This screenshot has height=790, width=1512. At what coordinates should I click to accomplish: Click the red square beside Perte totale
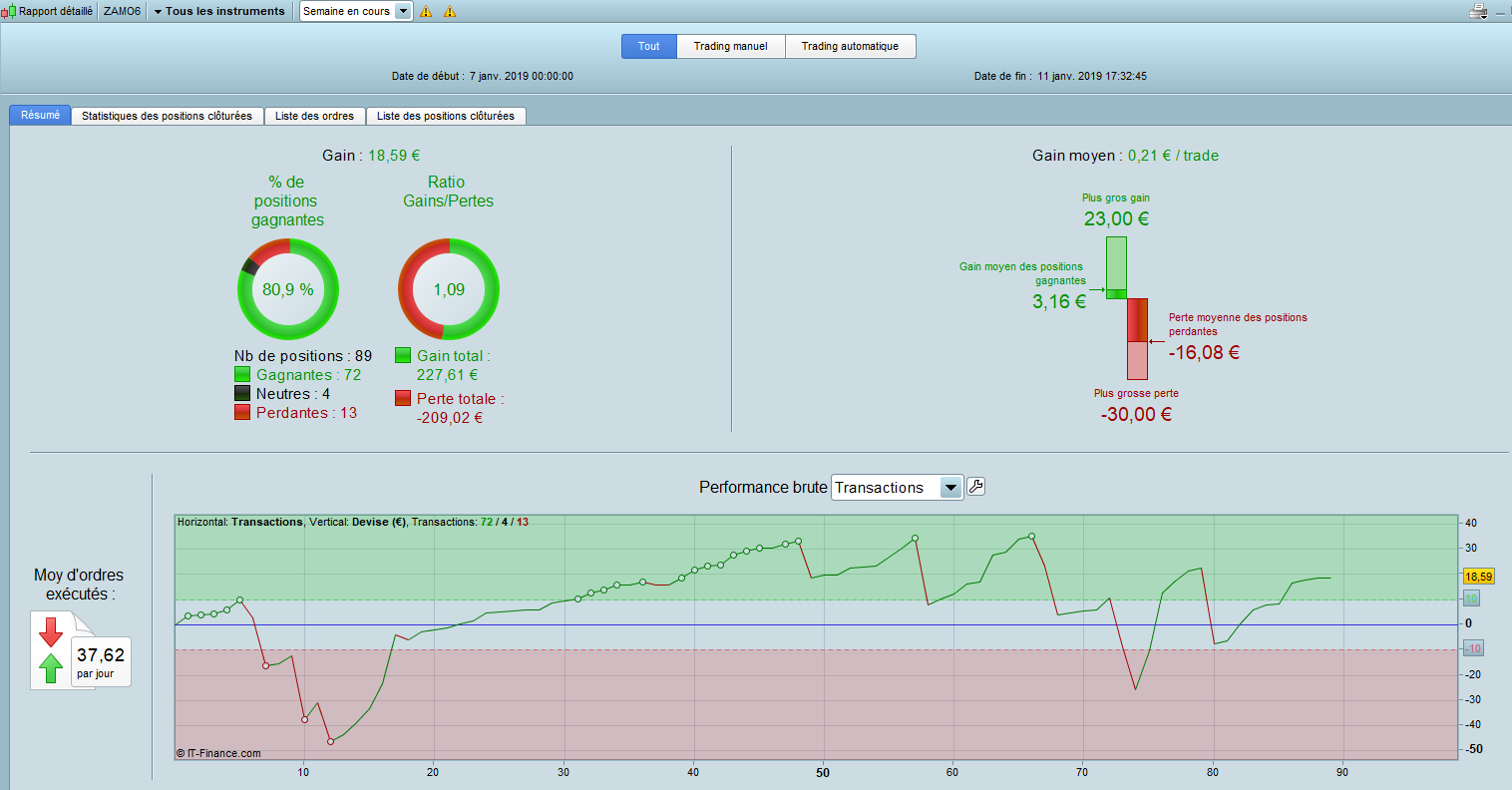click(x=403, y=399)
